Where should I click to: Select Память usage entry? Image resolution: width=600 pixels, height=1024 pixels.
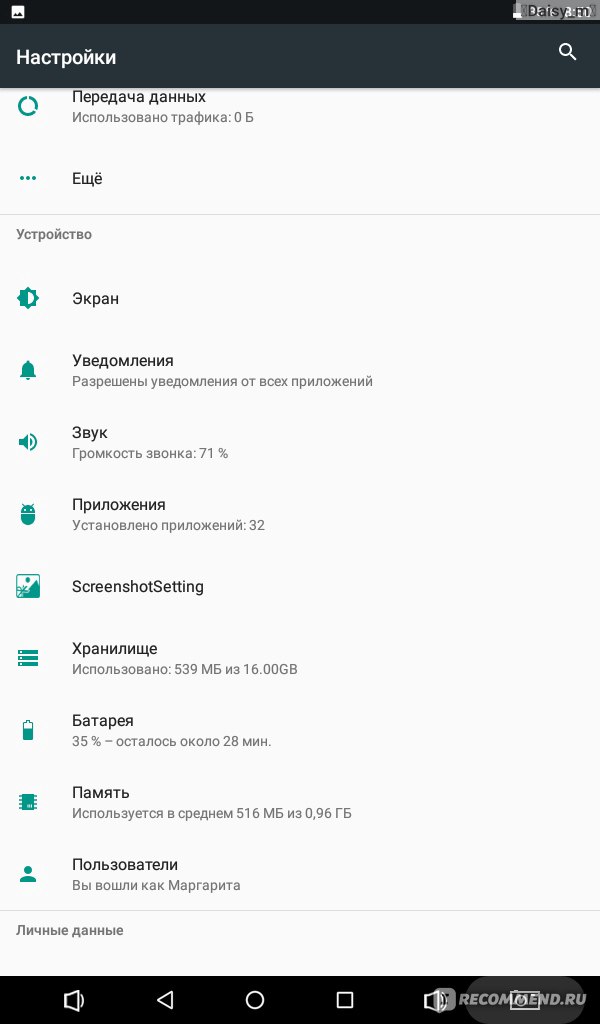(x=300, y=802)
